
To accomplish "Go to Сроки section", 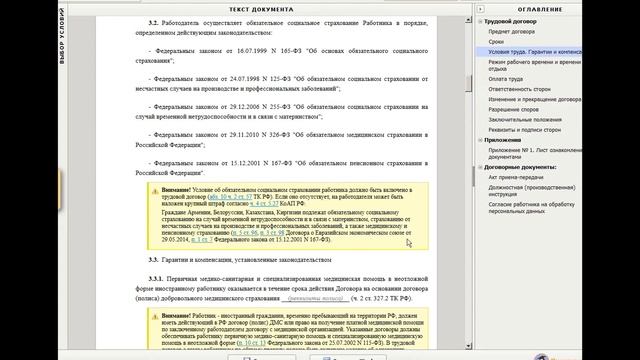I will (x=496, y=42).
